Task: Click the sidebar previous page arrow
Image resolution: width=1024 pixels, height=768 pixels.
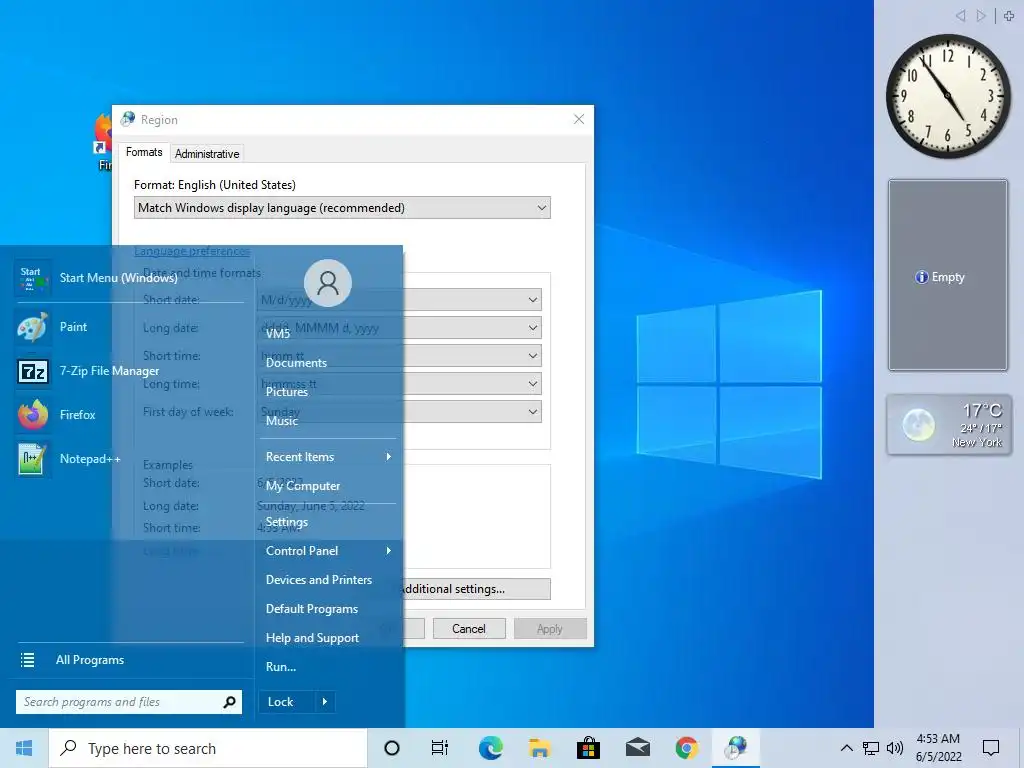Action: [960, 16]
